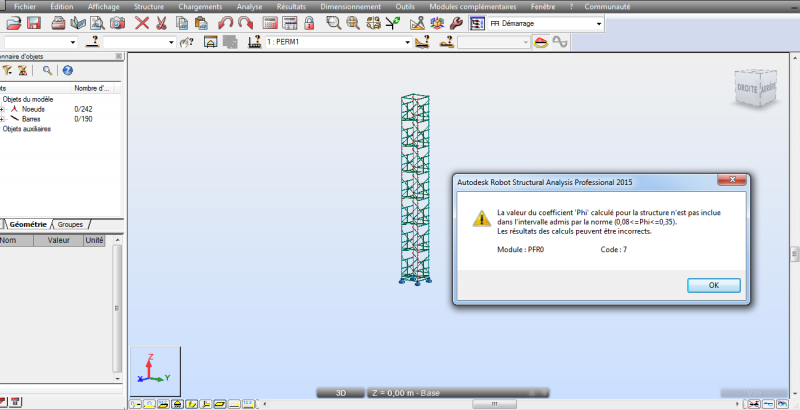Undo the last action with the red arrow
Viewport: 800px width, 410px height.
click(226, 23)
